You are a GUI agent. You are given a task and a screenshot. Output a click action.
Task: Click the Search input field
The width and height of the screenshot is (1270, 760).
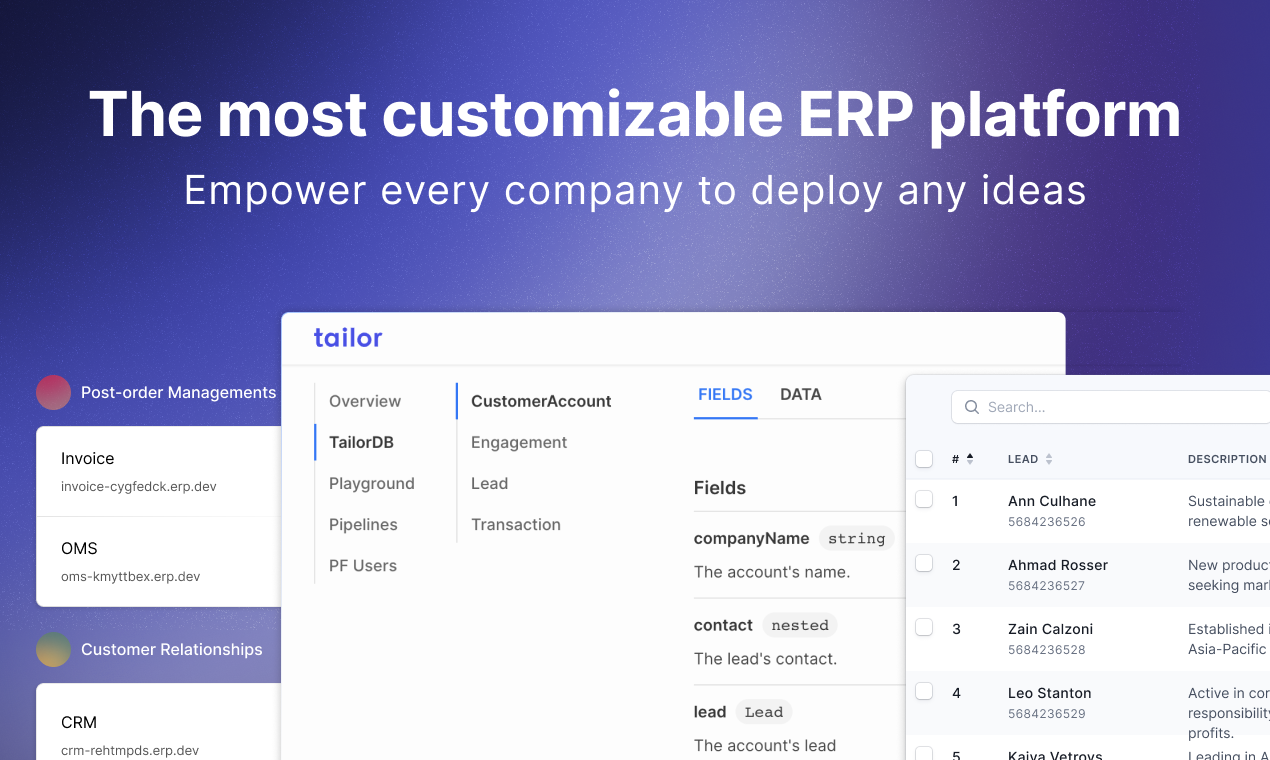(x=1110, y=407)
